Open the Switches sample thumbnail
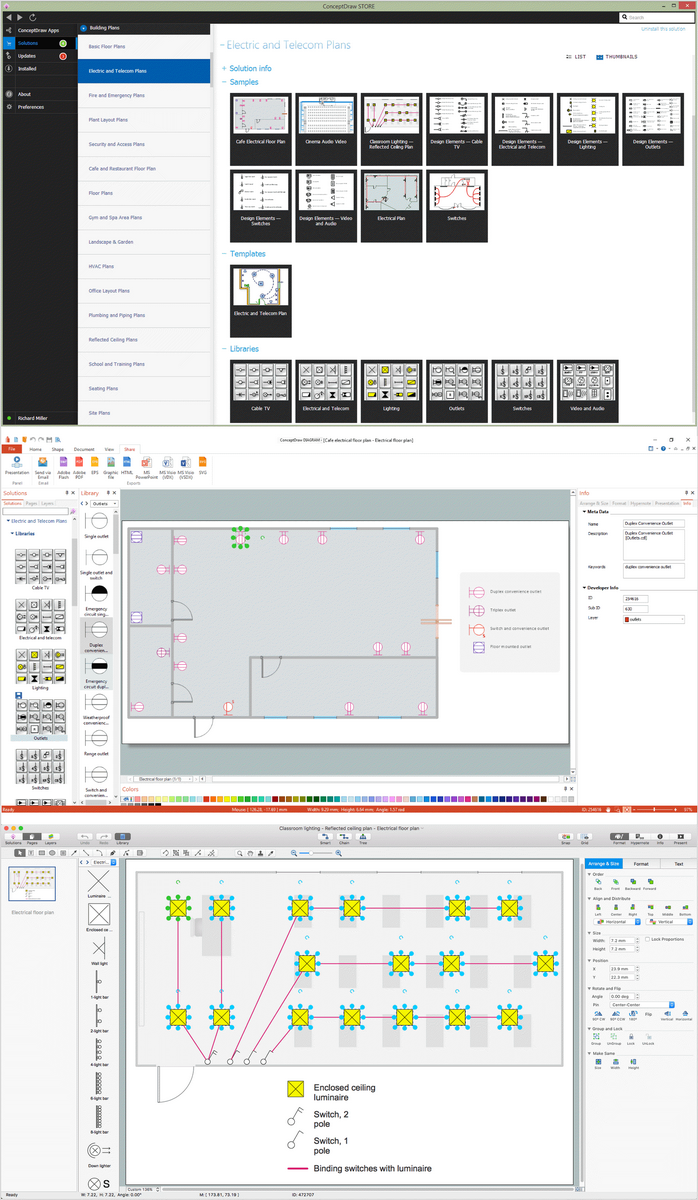The image size is (698, 1200). click(456, 205)
